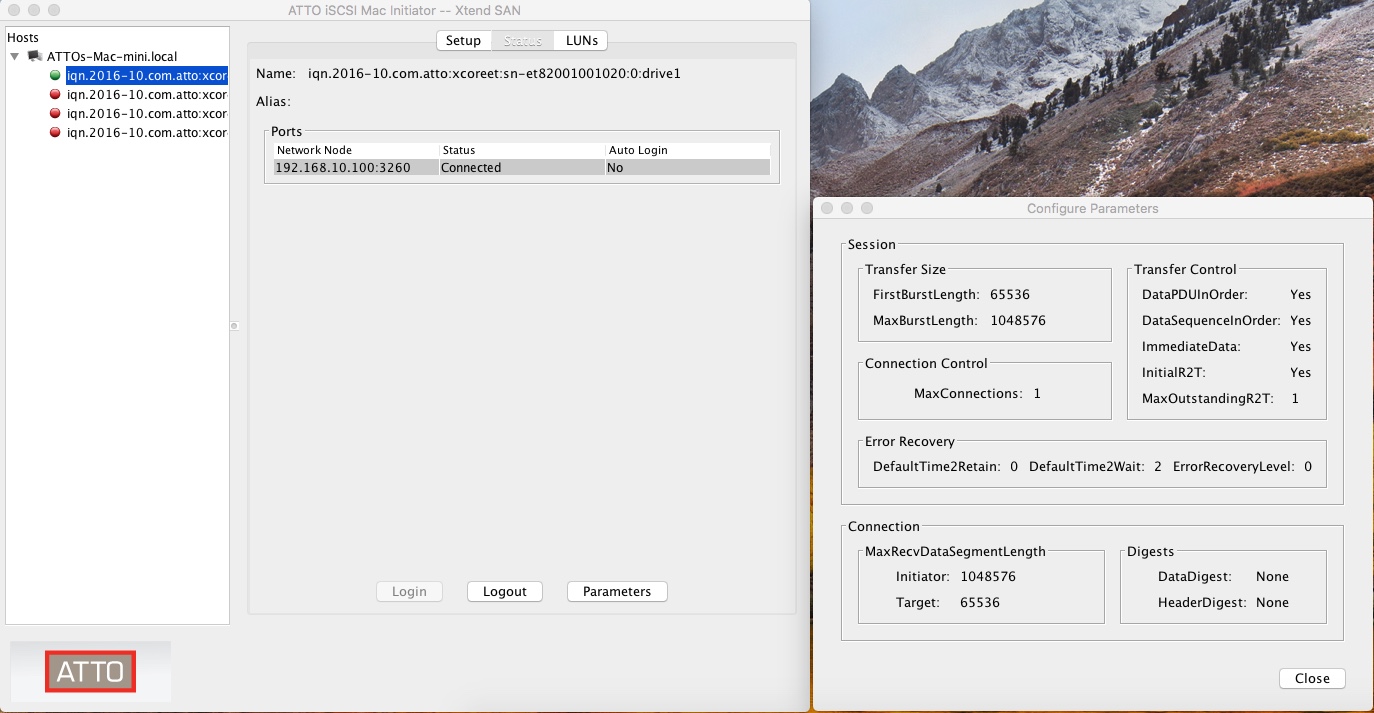The height and width of the screenshot is (713, 1374).
Task: Click the red status icon of third target
Action: pyautogui.click(x=55, y=113)
